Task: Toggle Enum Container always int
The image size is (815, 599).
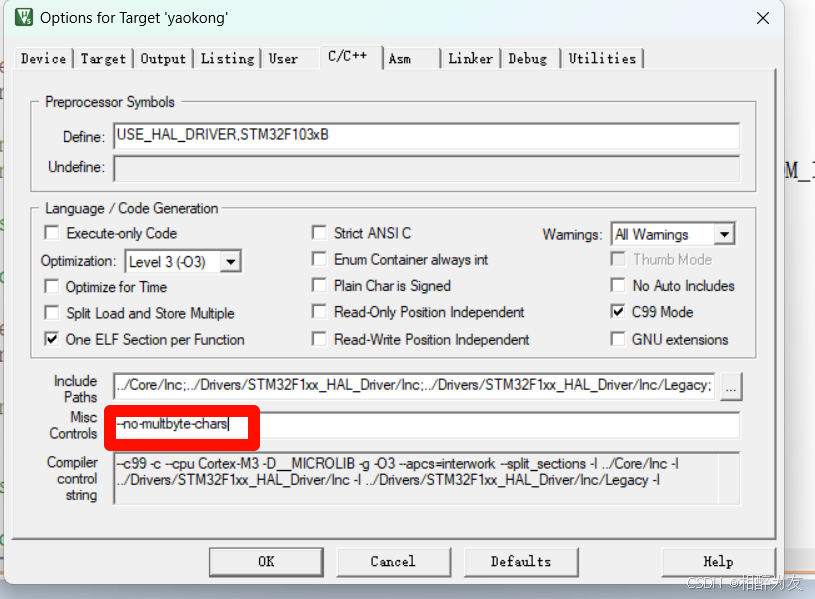Action: click(x=319, y=259)
